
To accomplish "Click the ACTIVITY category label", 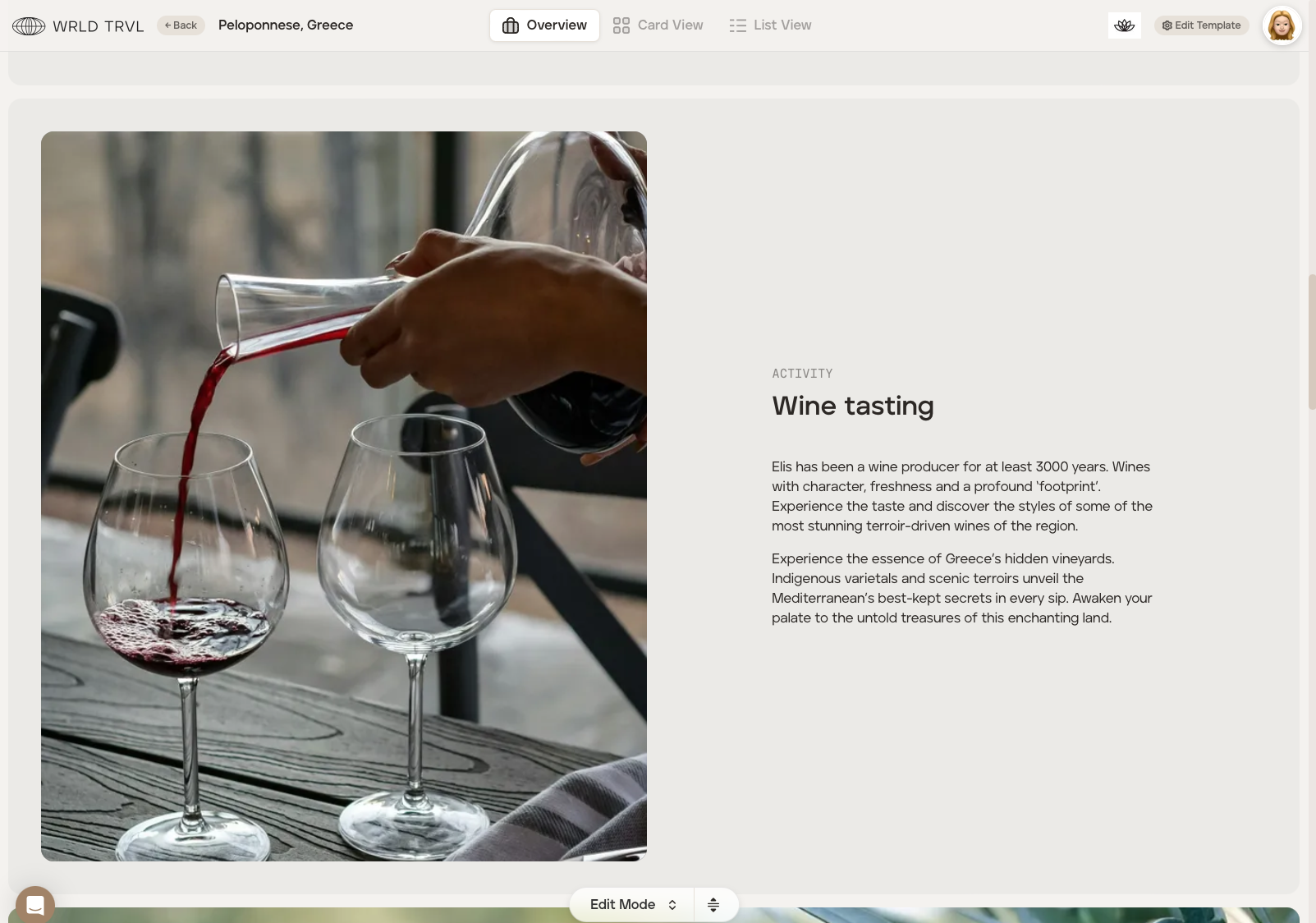I will point(802,374).
